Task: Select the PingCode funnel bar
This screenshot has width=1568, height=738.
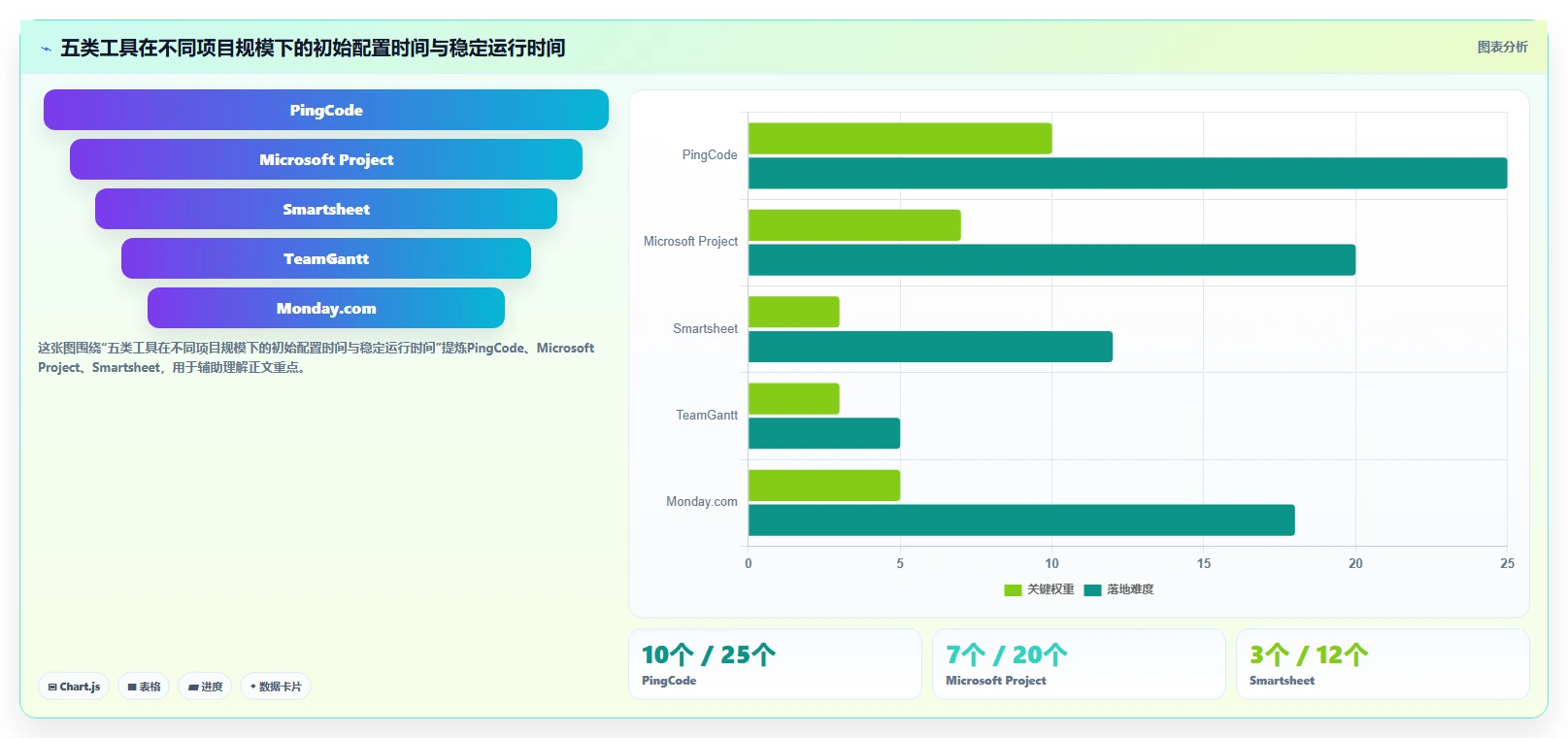Action: tap(326, 110)
